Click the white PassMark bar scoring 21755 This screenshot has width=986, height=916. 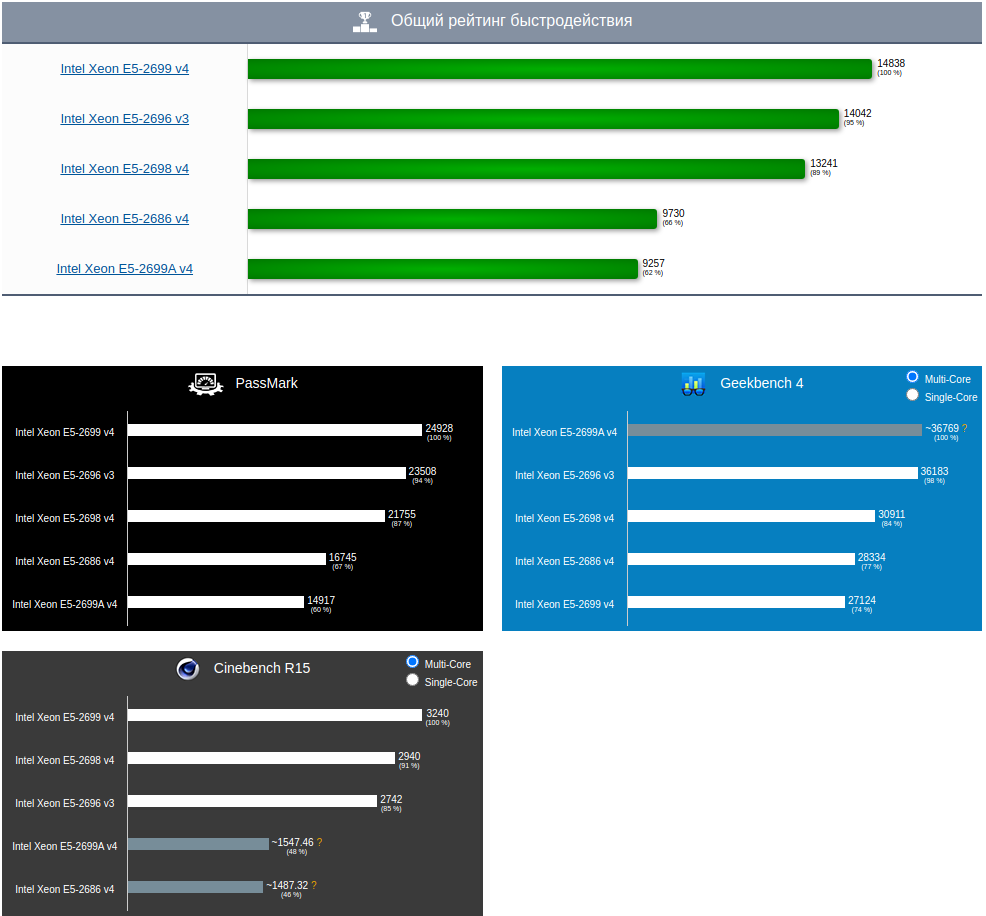[256, 516]
